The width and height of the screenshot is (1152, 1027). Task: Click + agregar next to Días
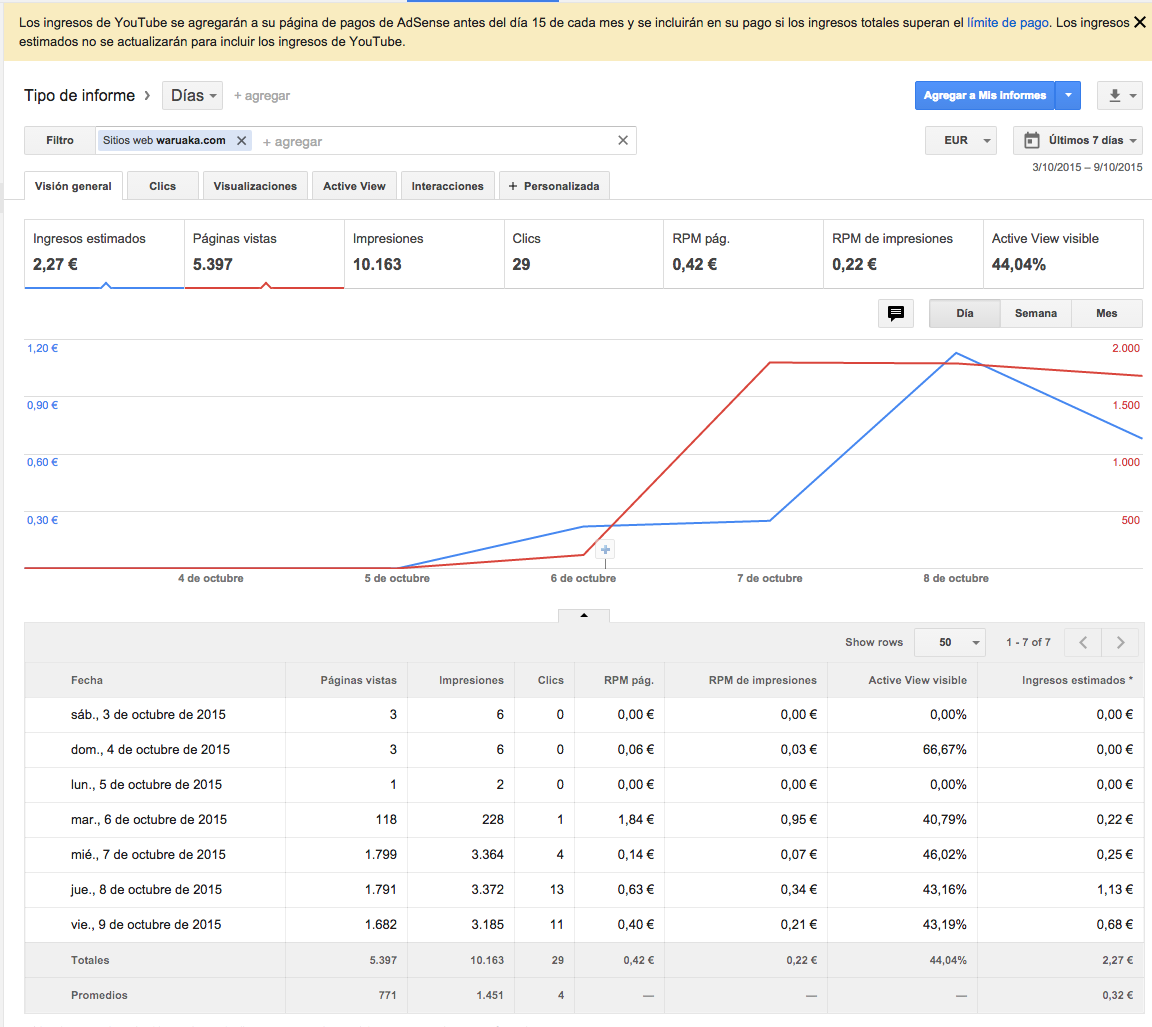click(x=262, y=96)
